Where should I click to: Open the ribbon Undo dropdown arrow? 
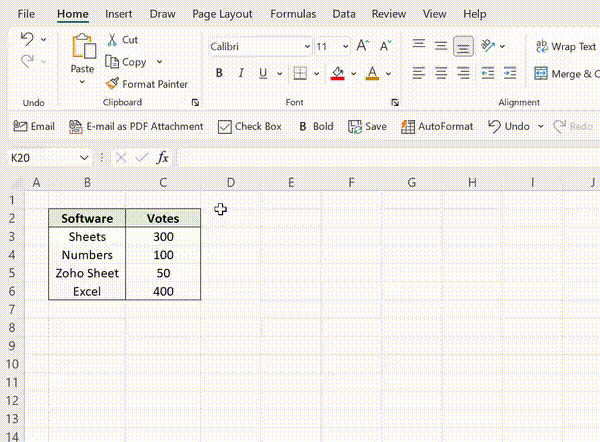coord(44,39)
